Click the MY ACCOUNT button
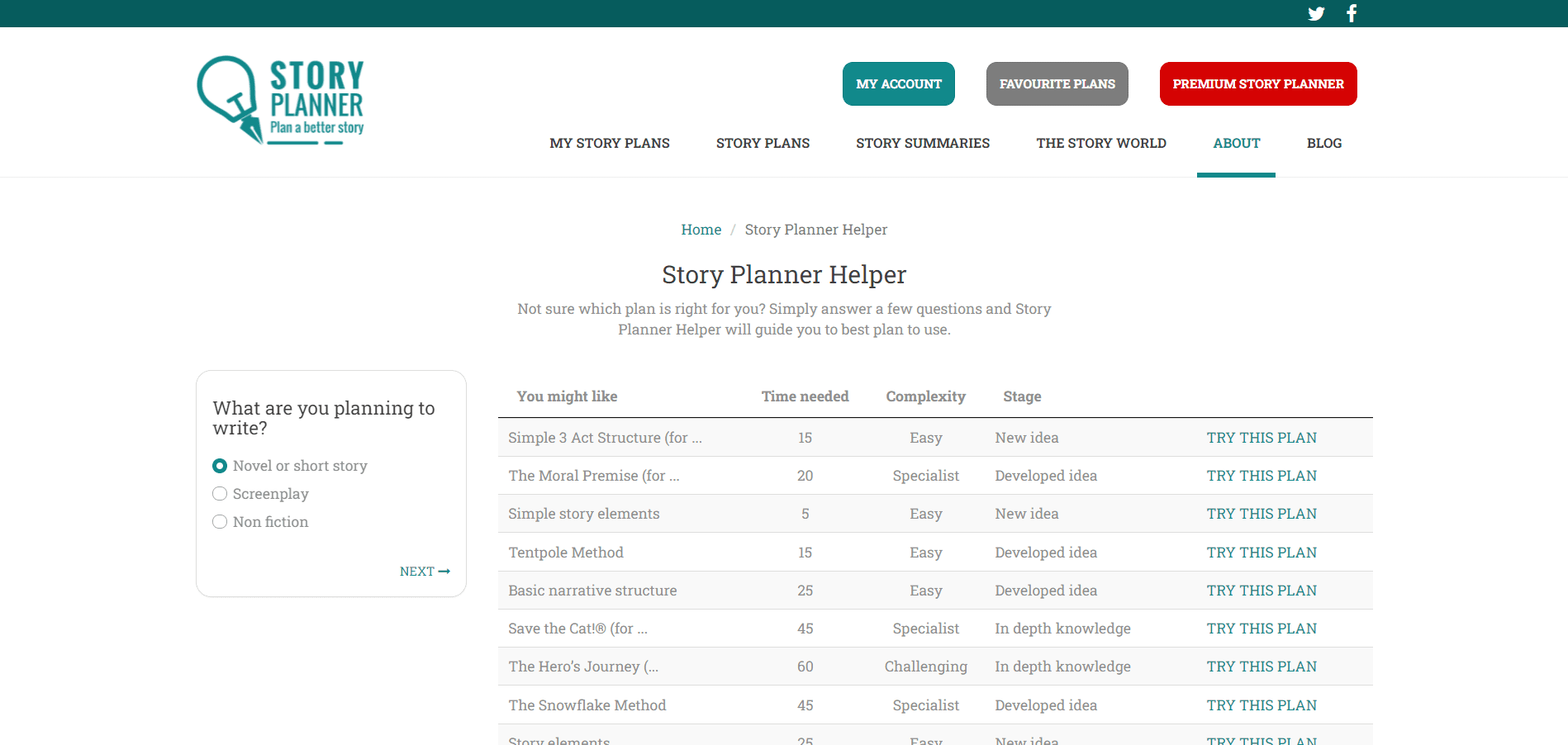 click(898, 83)
